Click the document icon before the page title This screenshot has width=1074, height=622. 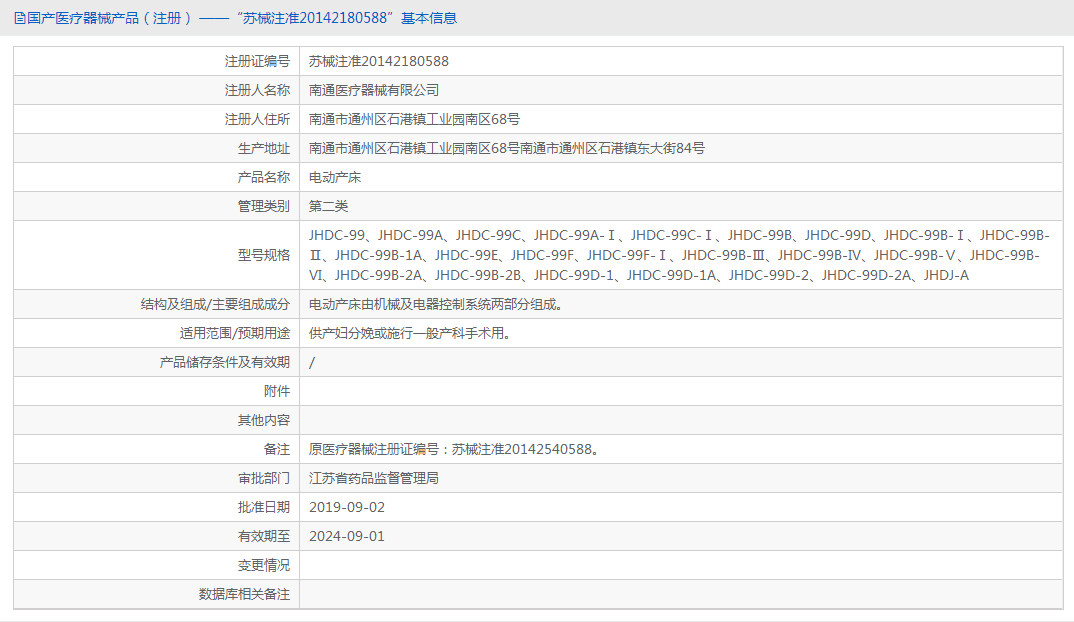click(x=20, y=18)
